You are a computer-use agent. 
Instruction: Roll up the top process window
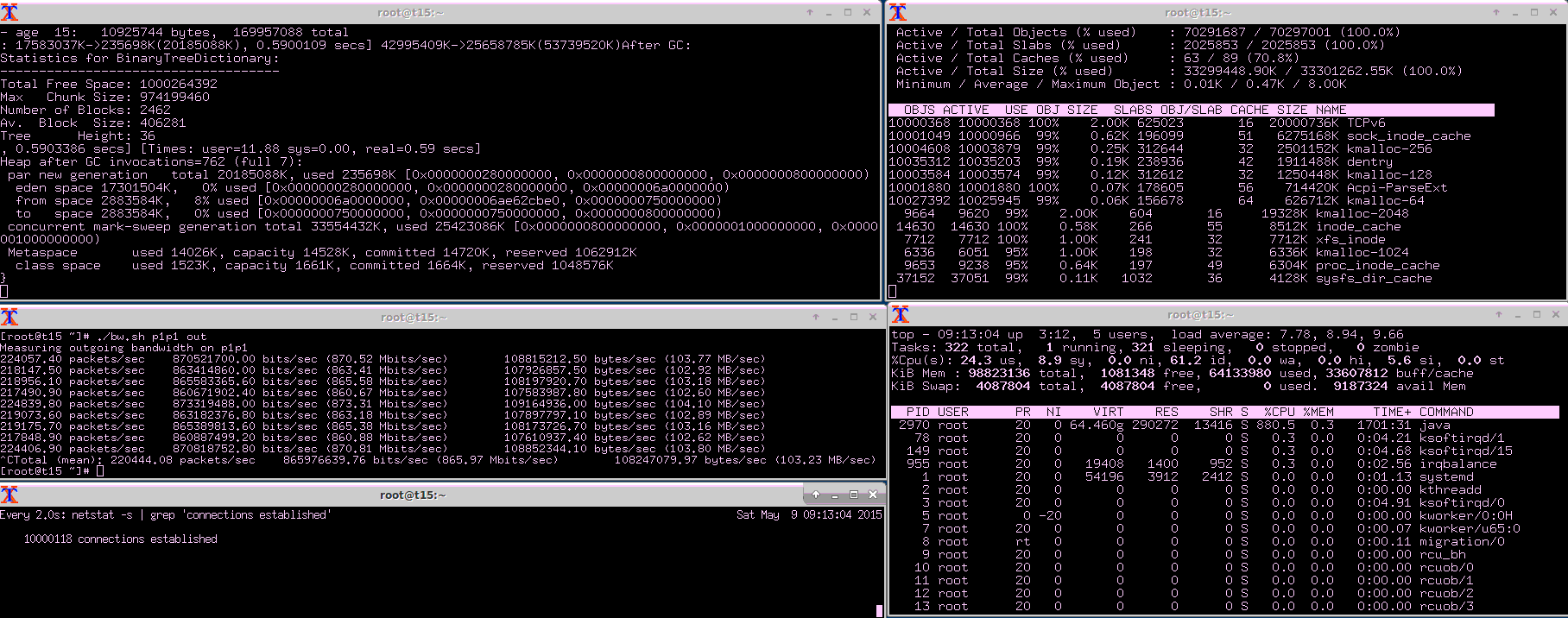pyautogui.click(x=1499, y=314)
